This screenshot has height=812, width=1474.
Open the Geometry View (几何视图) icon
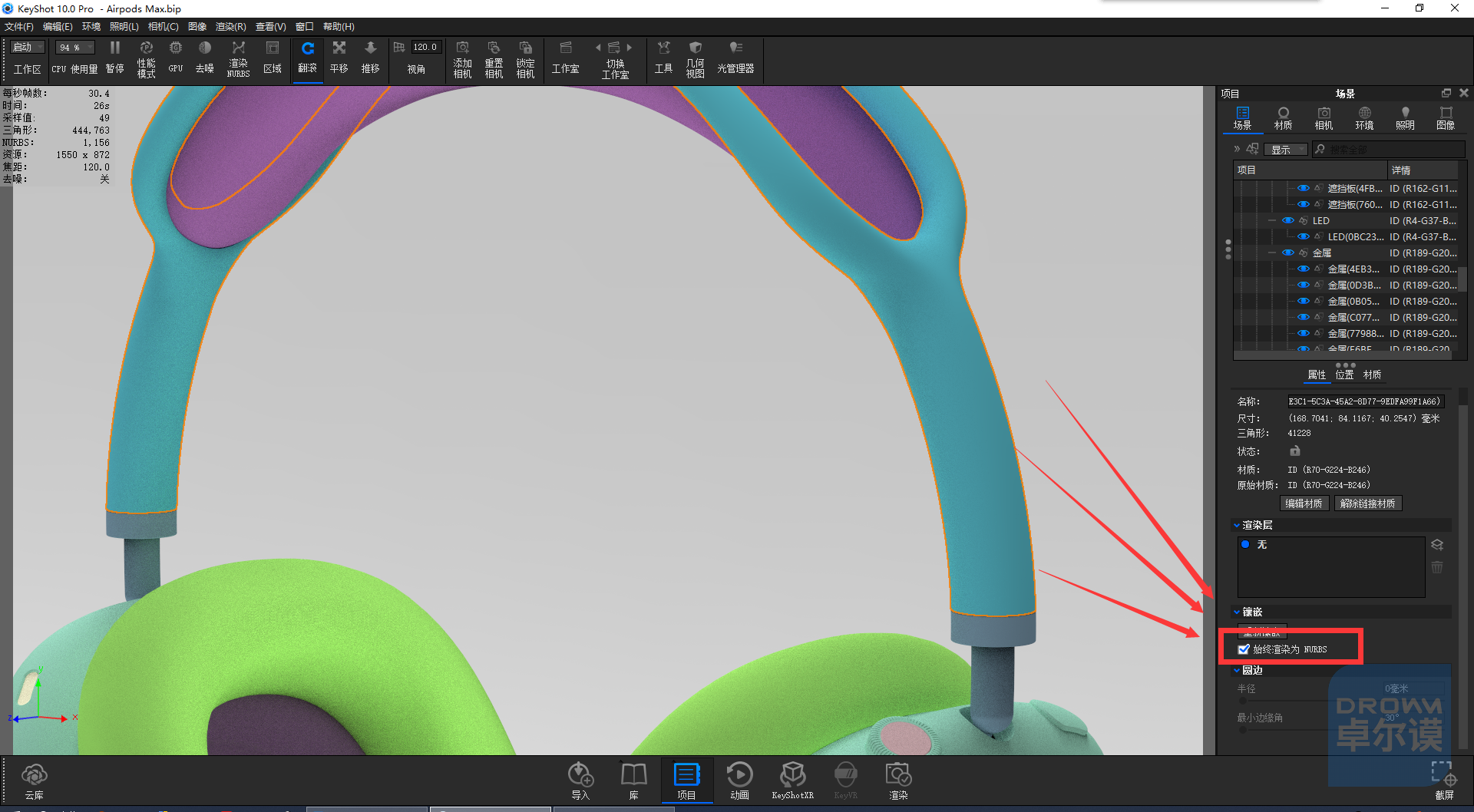[695, 58]
